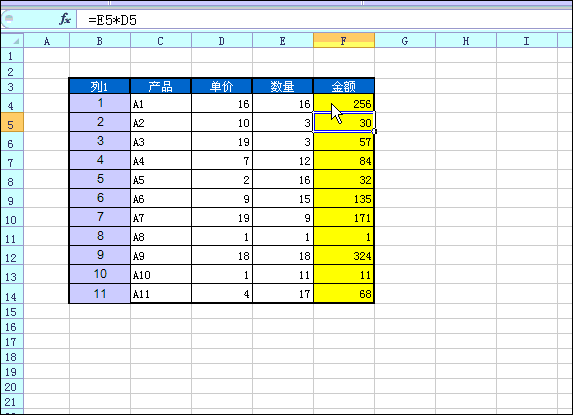Click the 产品 header cell
This screenshot has height=415, width=573.
click(x=161, y=86)
